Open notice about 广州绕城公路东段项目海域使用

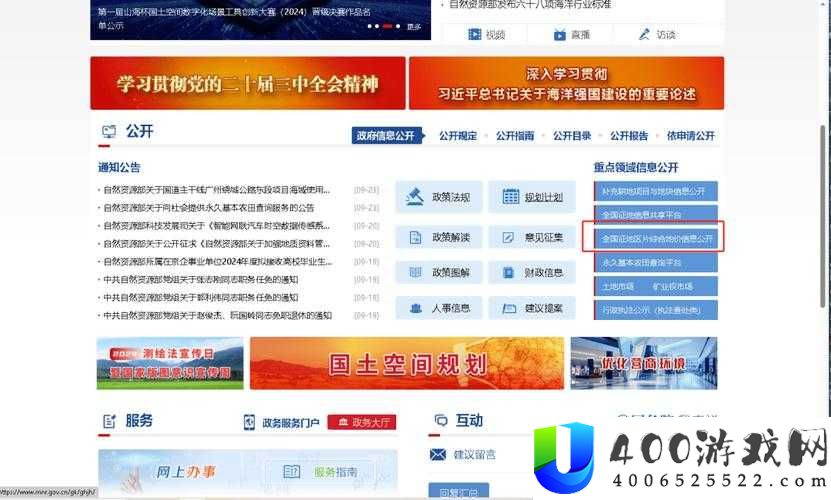pyautogui.click(x=217, y=189)
